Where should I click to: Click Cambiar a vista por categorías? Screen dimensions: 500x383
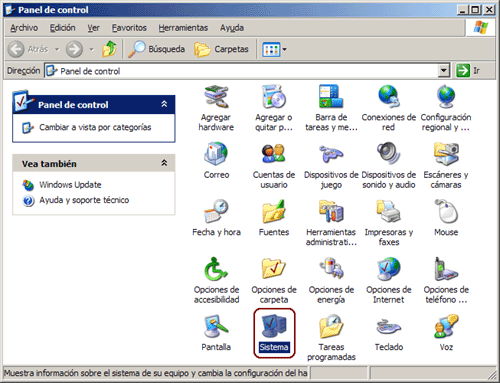pyautogui.click(x=95, y=127)
